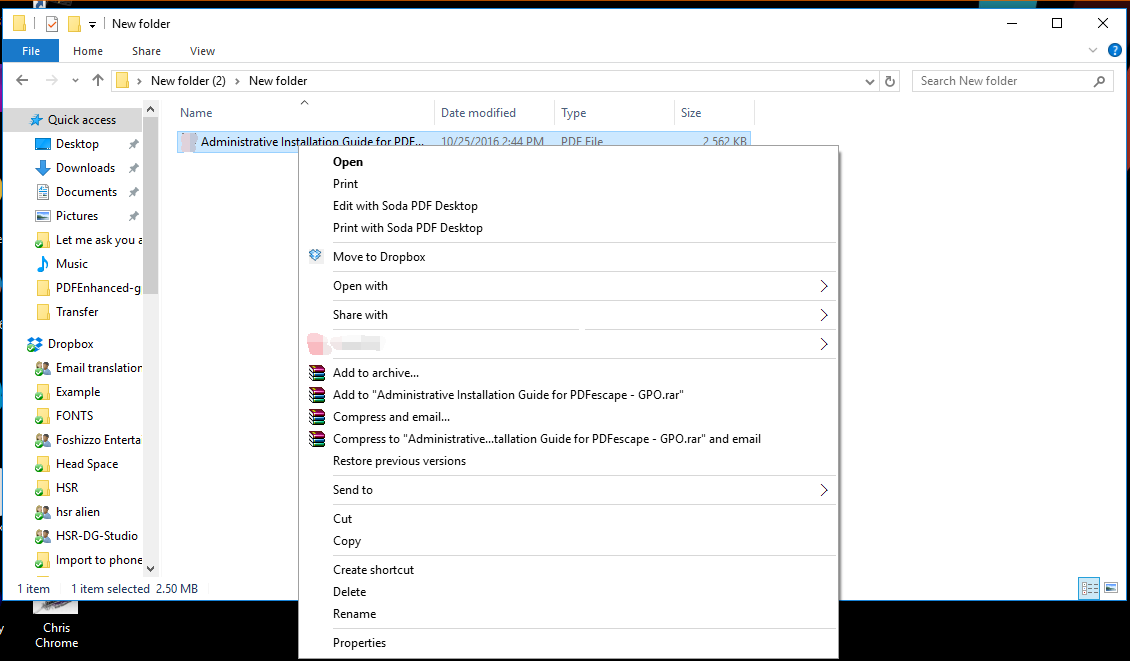Select the Transfer folder in Quick access
Image resolution: width=1130 pixels, height=661 pixels.
(x=77, y=312)
